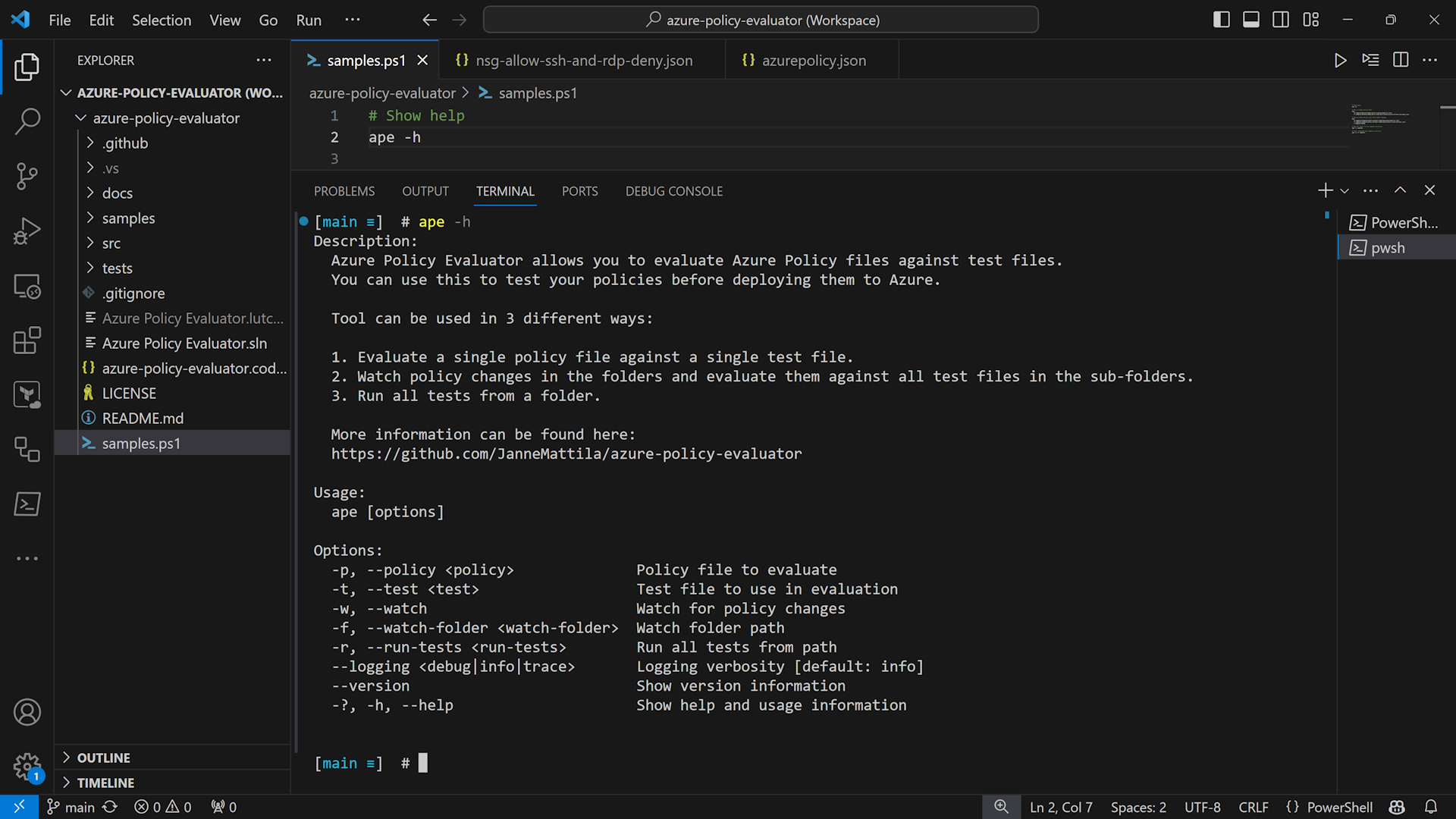Viewport: 1456px width, 819px height.
Task: Maximize the terminal panel size
Action: (x=1400, y=190)
